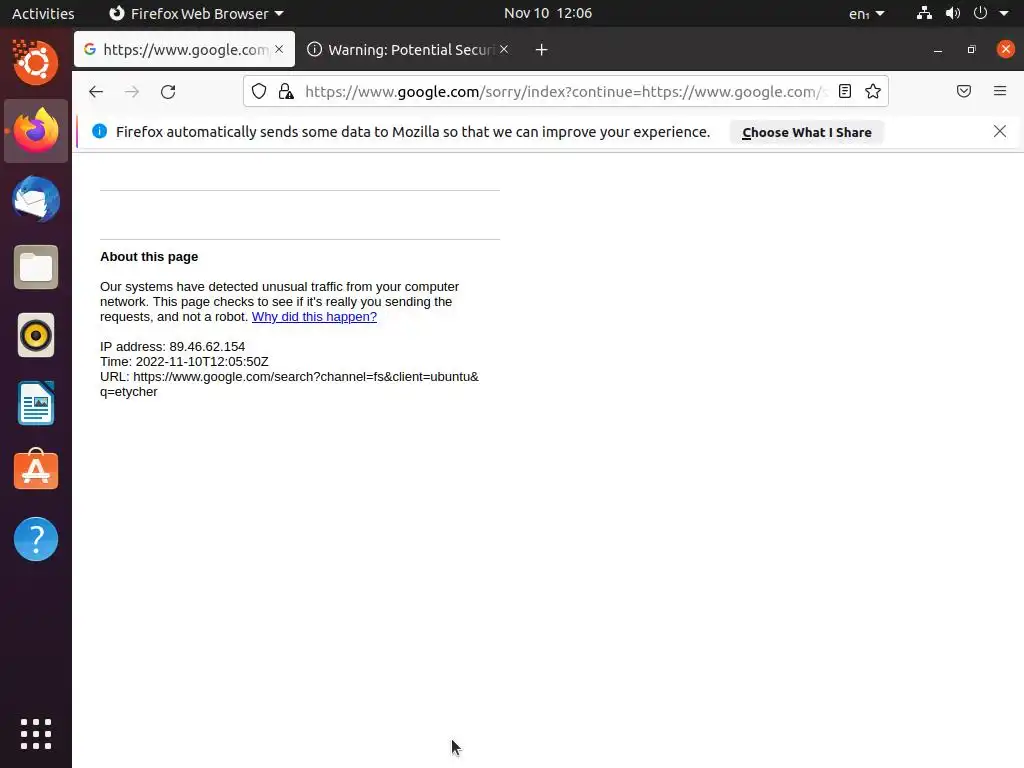
Task: Open Rhythmbox from the dock
Action: (36, 336)
